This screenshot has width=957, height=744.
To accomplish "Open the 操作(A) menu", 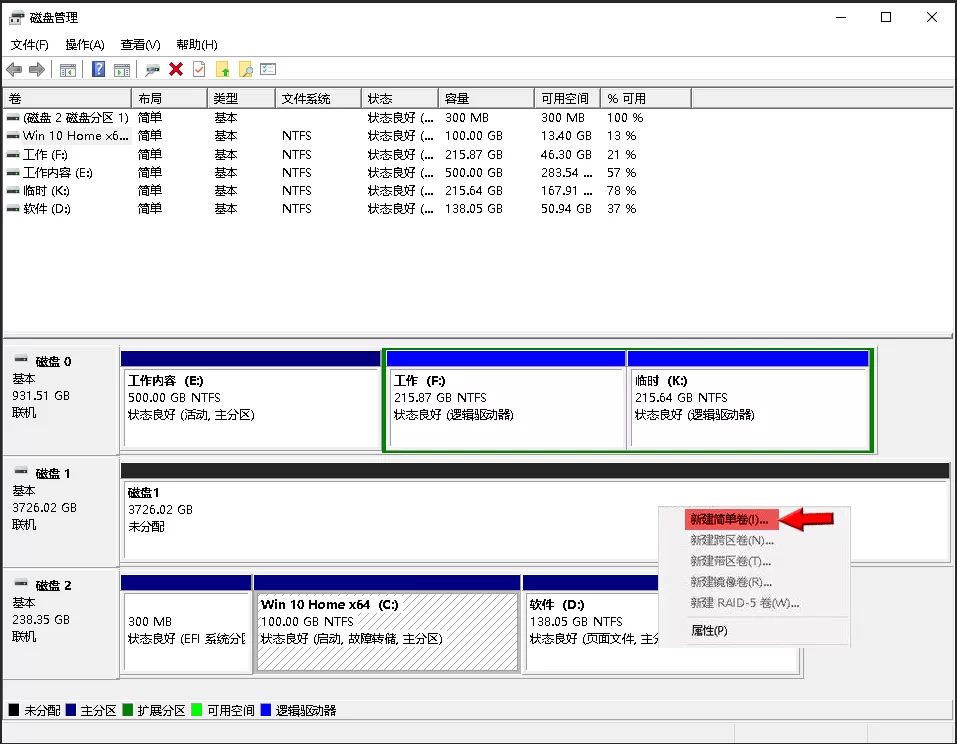I will click(85, 45).
